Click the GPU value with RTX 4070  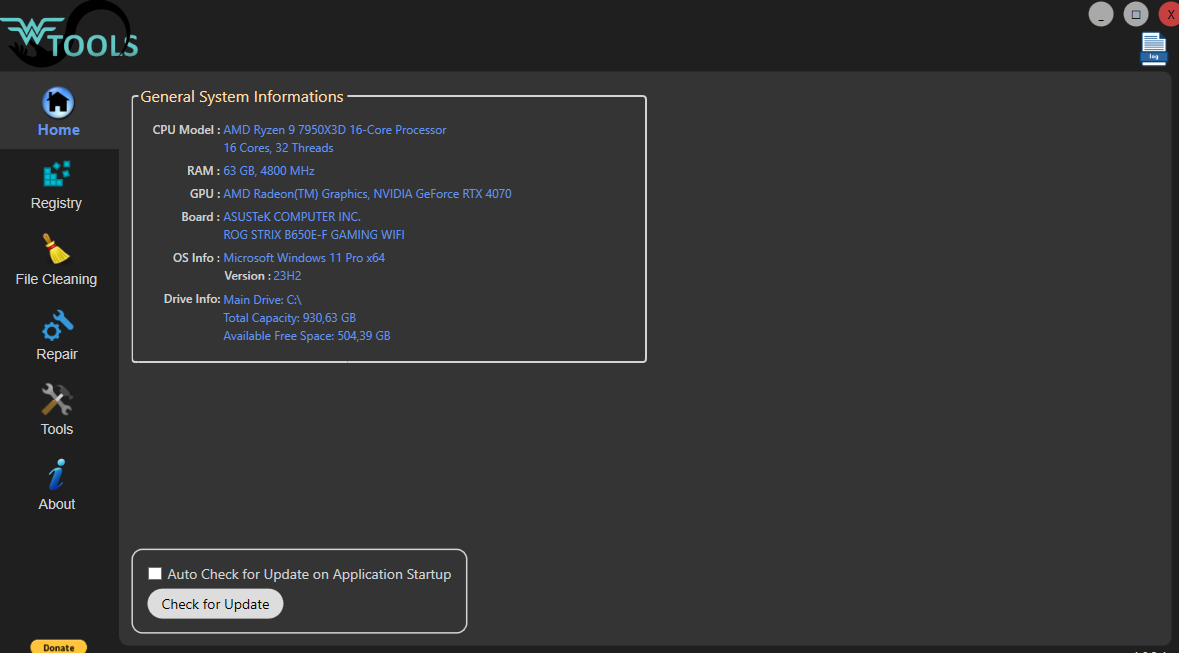click(367, 194)
